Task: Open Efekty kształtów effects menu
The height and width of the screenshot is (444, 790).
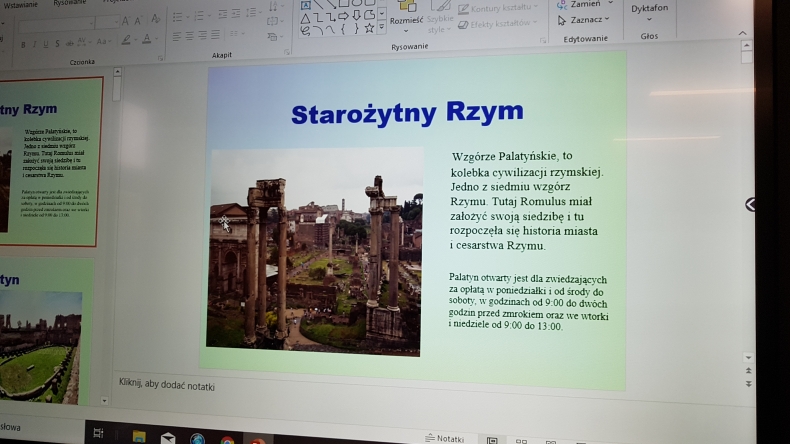Action: pyautogui.click(x=498, y=24)
